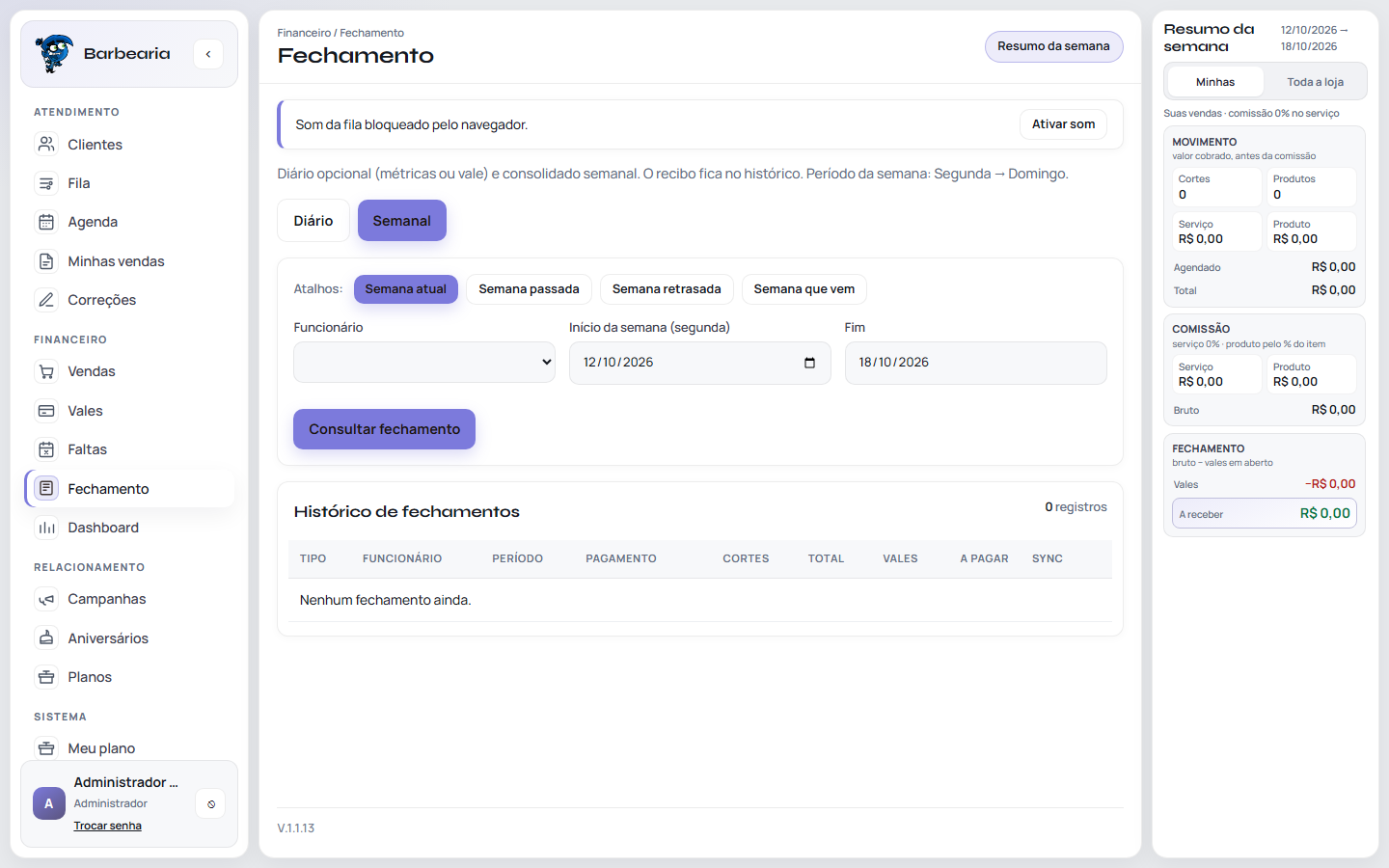The width and height of the screenshot is (1389, 868).
Task: Open the Aniversários cake icon
Action: (46, 638)
